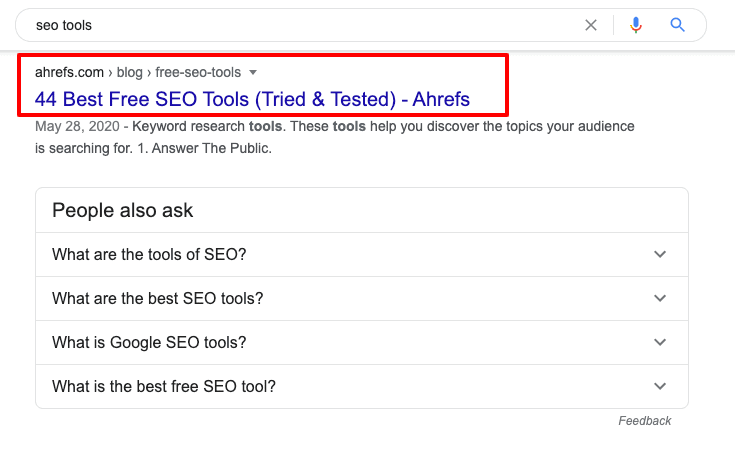Select the question 'What are the best SEO tools?'
735x454 pixels.
point(158,298)
